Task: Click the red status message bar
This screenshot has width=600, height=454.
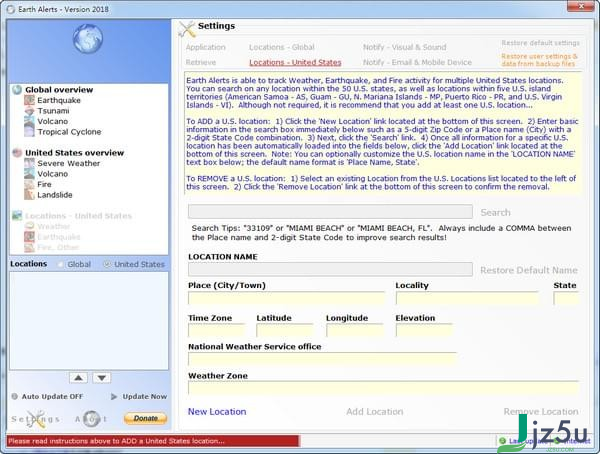Action: 153,441
